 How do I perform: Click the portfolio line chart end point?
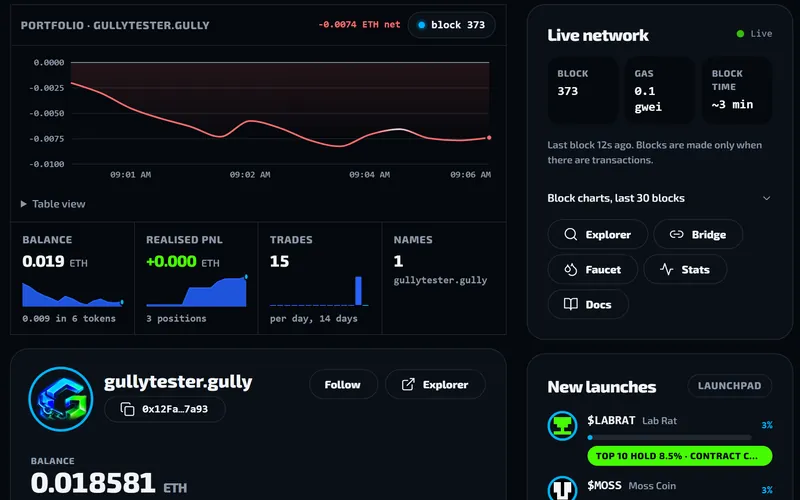(489, 138)
